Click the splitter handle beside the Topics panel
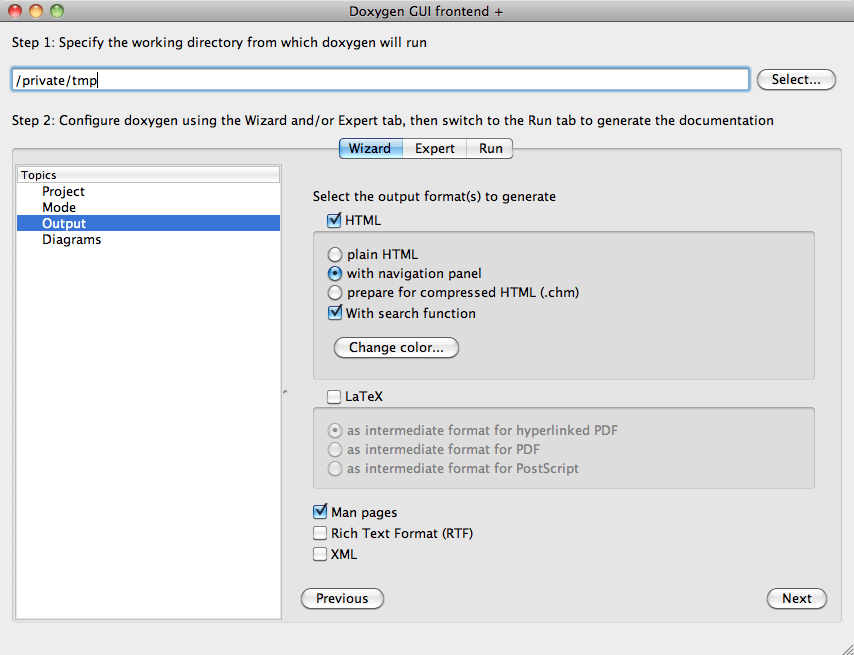The width and height of the screenshot is (854, 655). pyautogui.click(x=285, y=392)
